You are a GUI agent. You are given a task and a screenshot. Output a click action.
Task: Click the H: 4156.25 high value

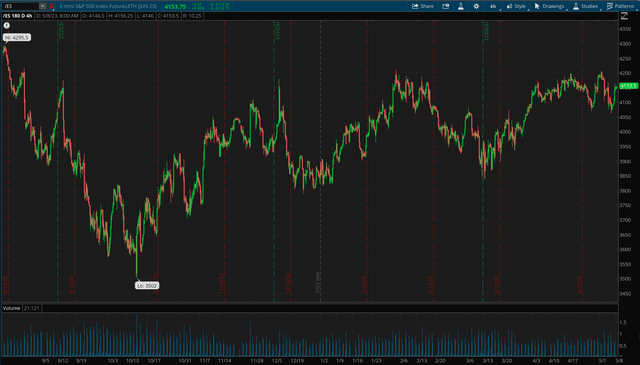pyautogui.click(x=121, y=16)
